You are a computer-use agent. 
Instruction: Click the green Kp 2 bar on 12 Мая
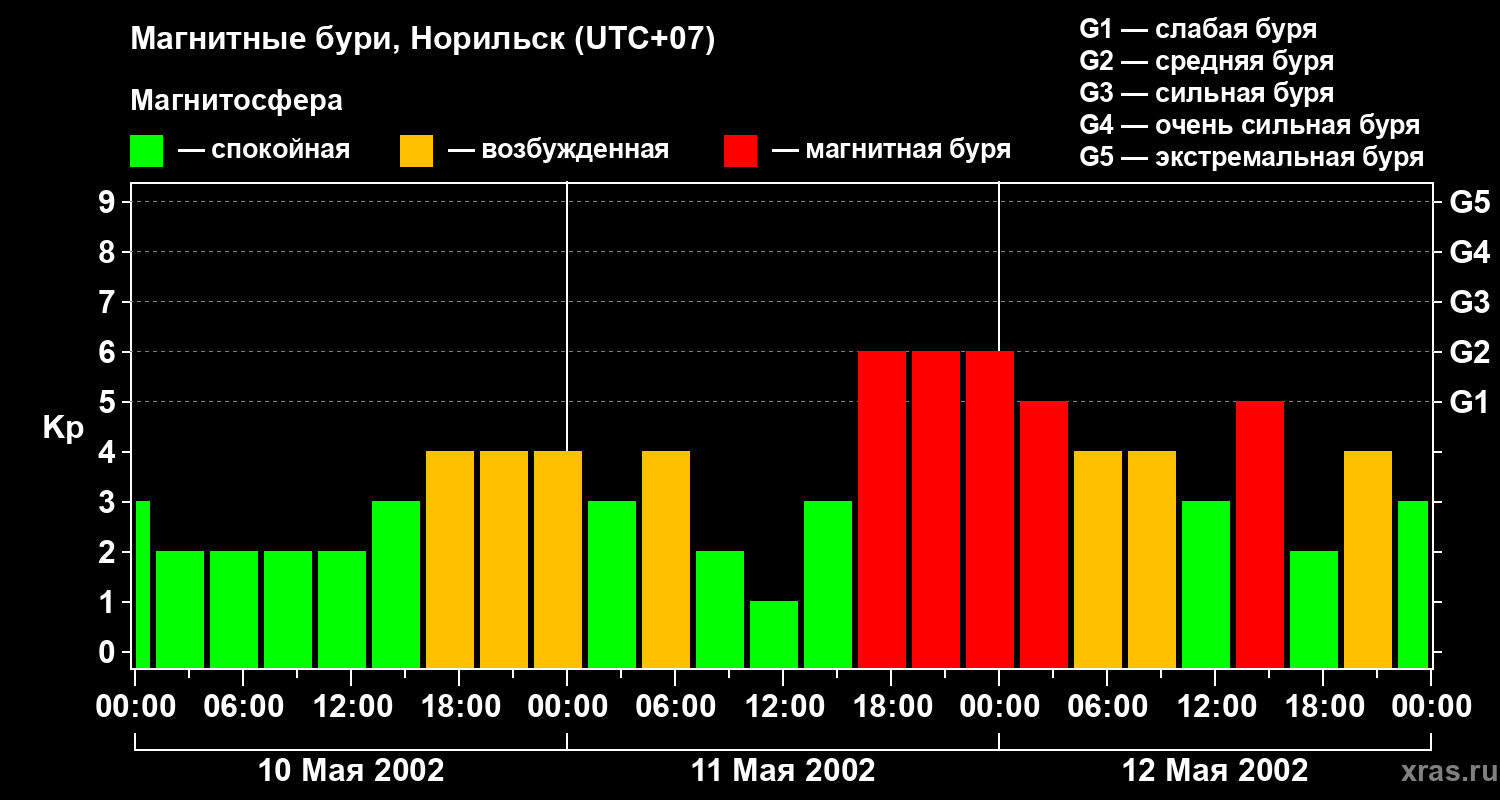click(x=1314, y=609)
